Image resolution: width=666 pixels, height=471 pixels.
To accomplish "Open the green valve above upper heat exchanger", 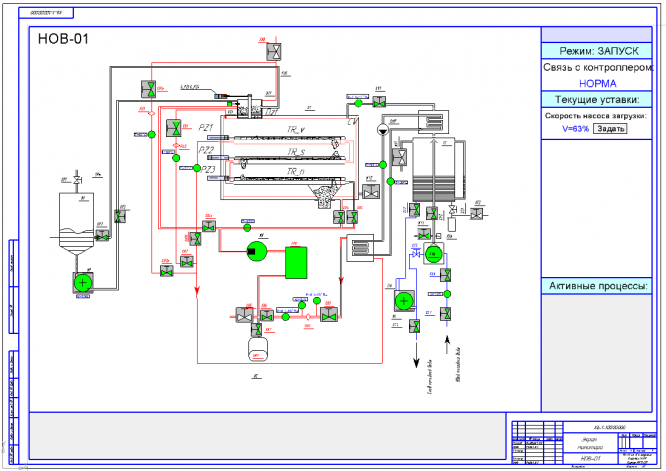I will tap(379, 102).
